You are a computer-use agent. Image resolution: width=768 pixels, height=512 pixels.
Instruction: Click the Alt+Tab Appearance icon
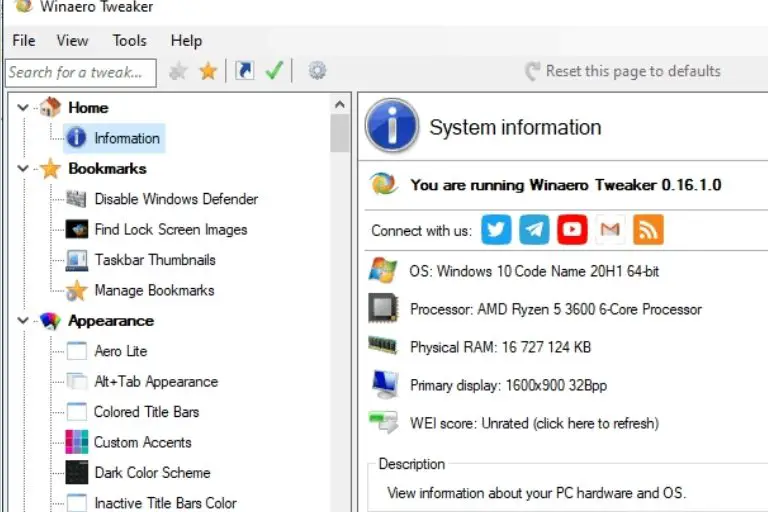(77, 381)
